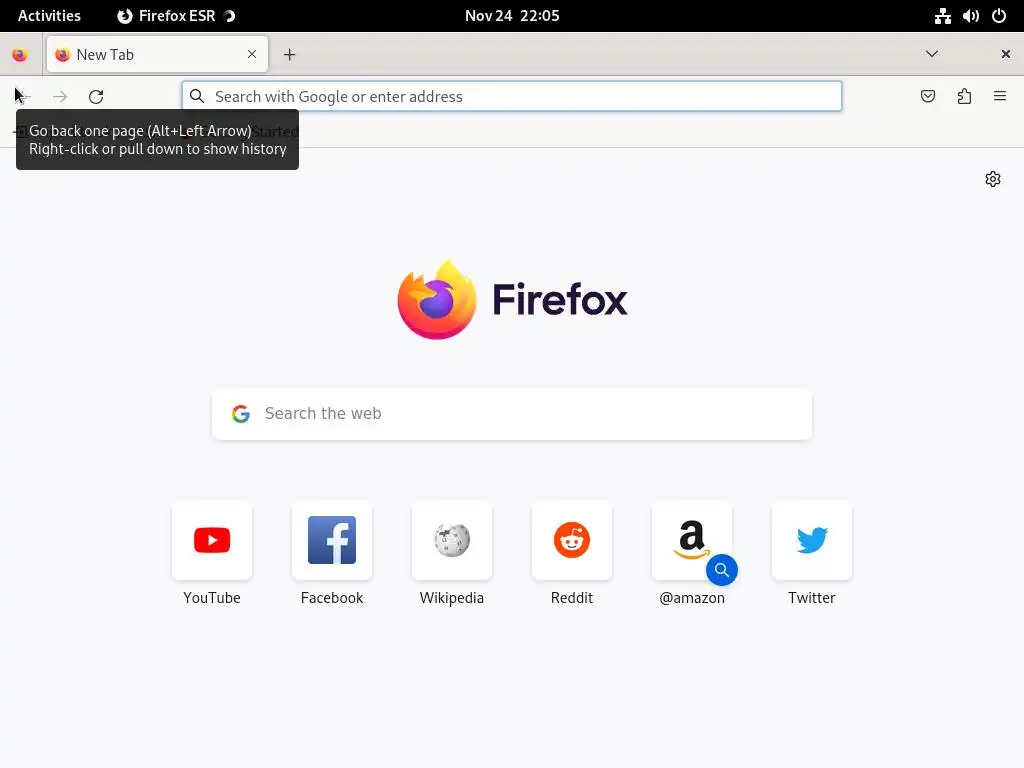This screenshot has width=1024, height=768.
Task: Click the Firefox View pinned icon
Action: (x=20, y=55)
